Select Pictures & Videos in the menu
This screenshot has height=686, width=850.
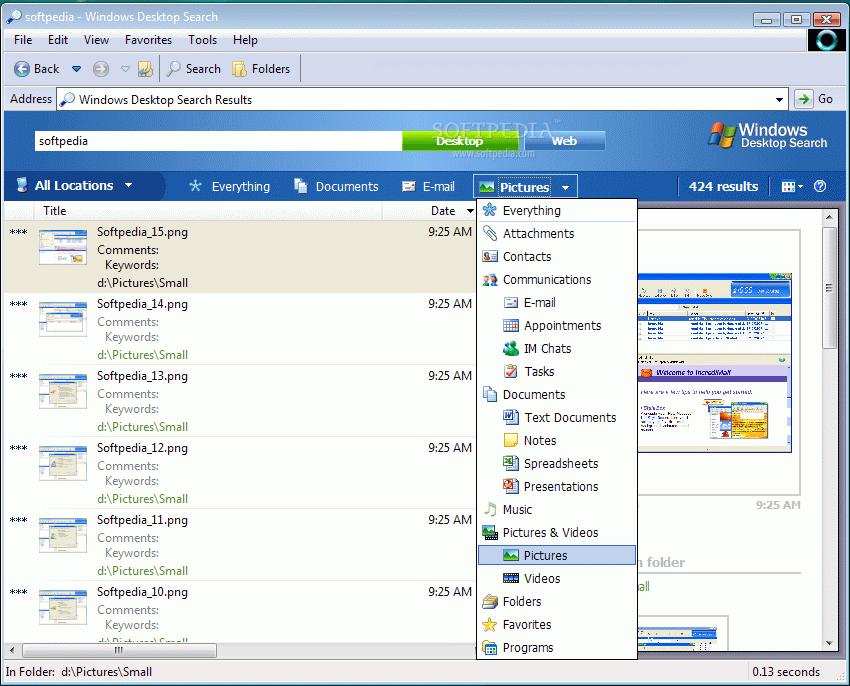click(x=557, y=533)
